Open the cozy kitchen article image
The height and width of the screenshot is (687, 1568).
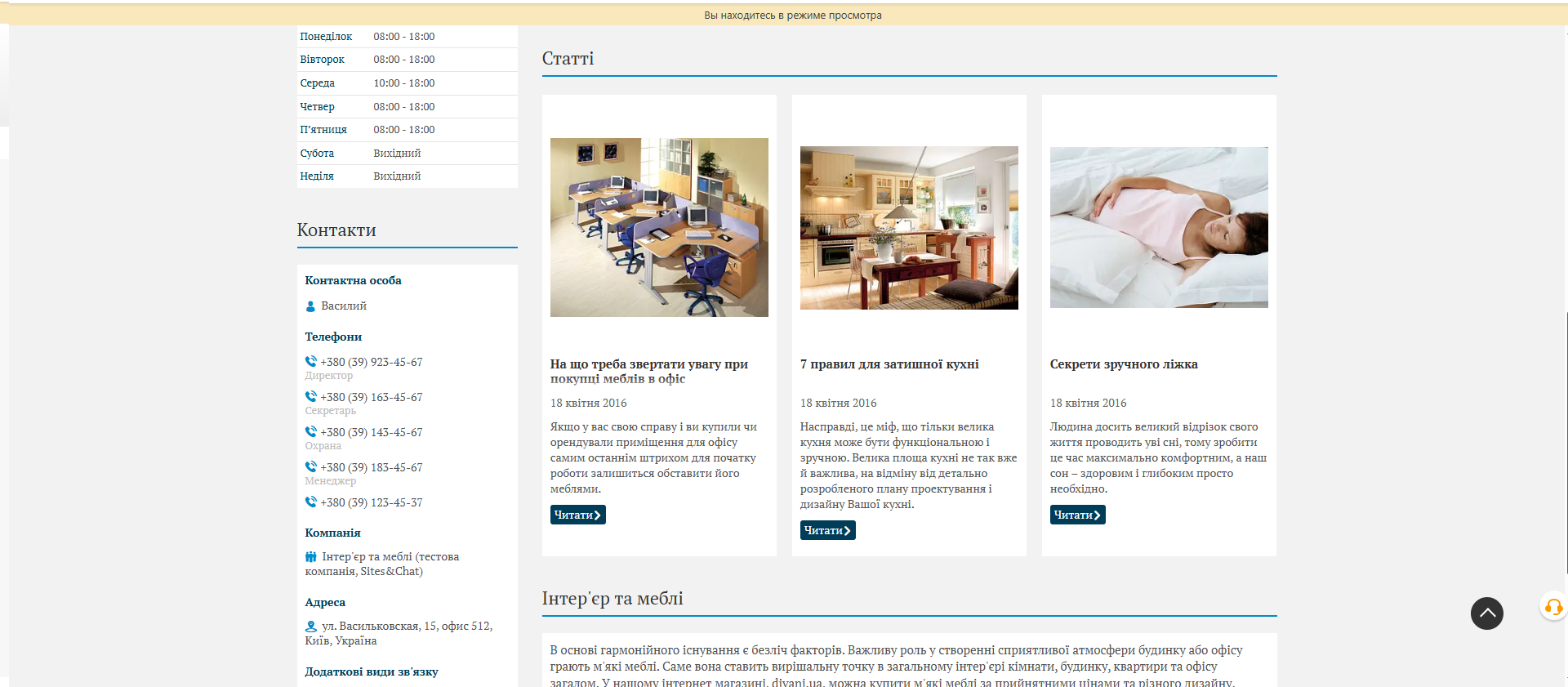[x=909, y=228]
